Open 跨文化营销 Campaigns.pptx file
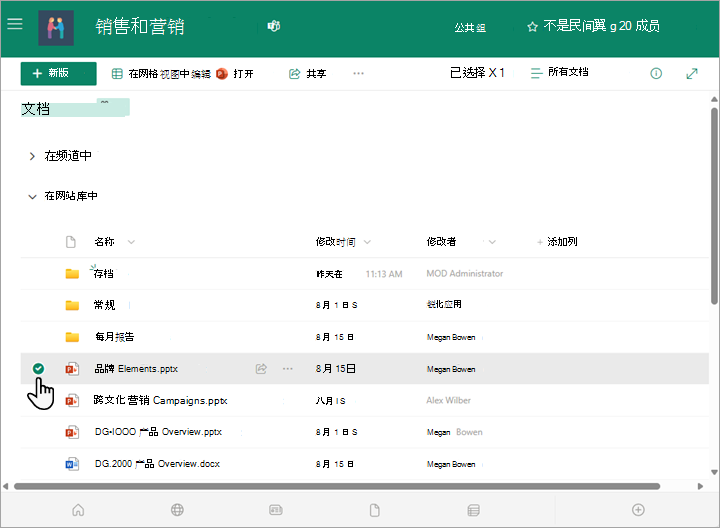Image resolution: width=720 pixels, height=528 pixels. pos(160,400)
